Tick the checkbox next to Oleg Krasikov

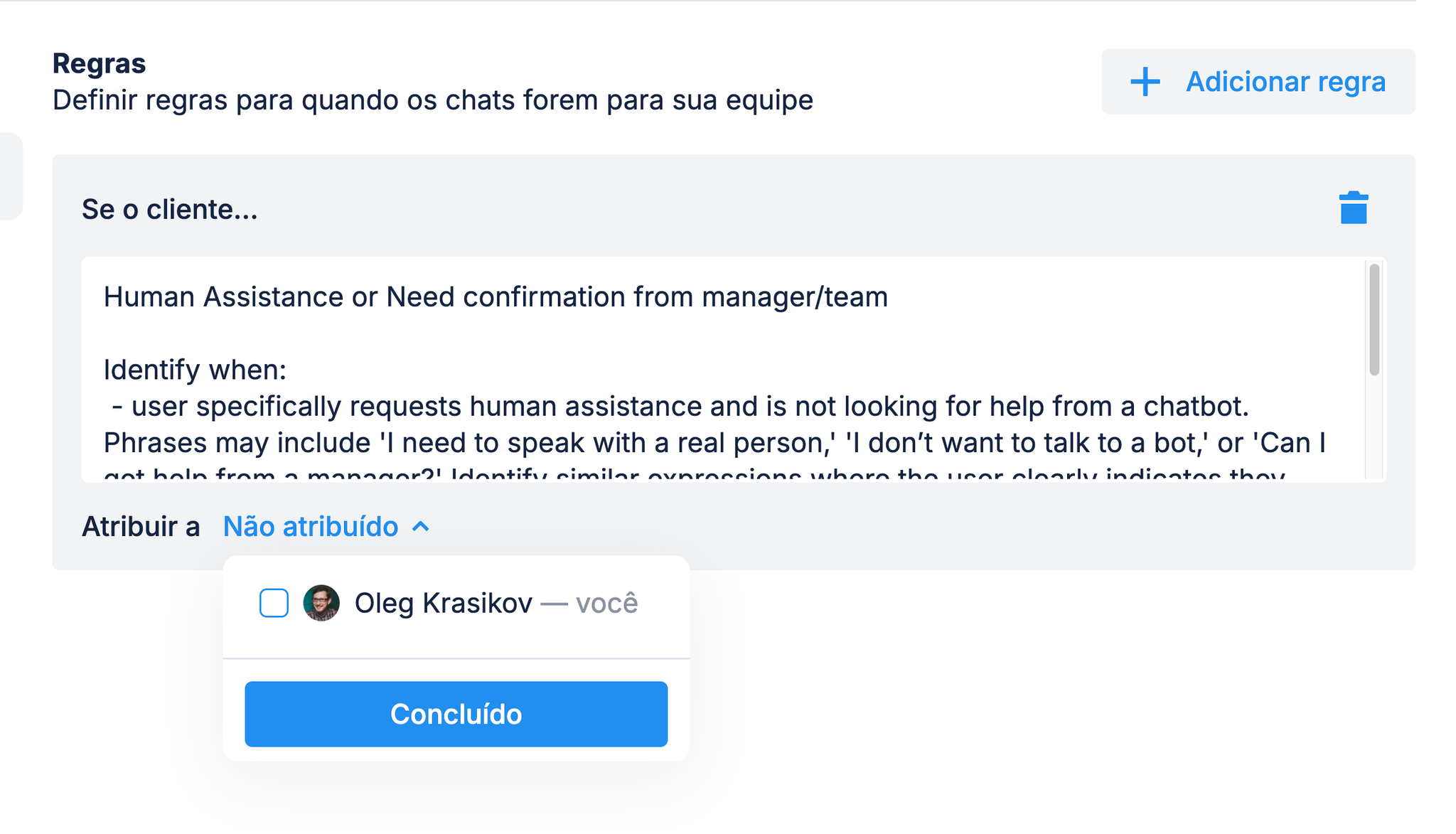click(274, 603)
